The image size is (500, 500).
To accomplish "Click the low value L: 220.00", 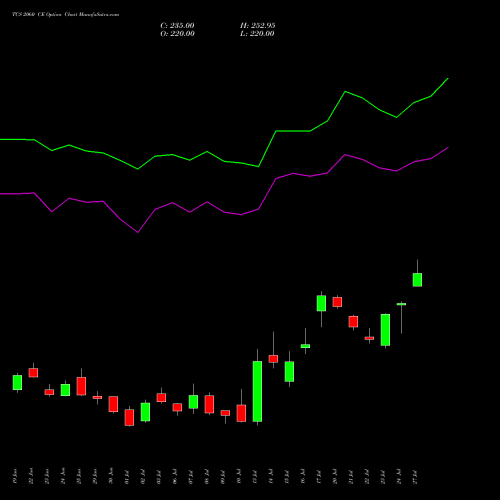I will tap(257, 34).
